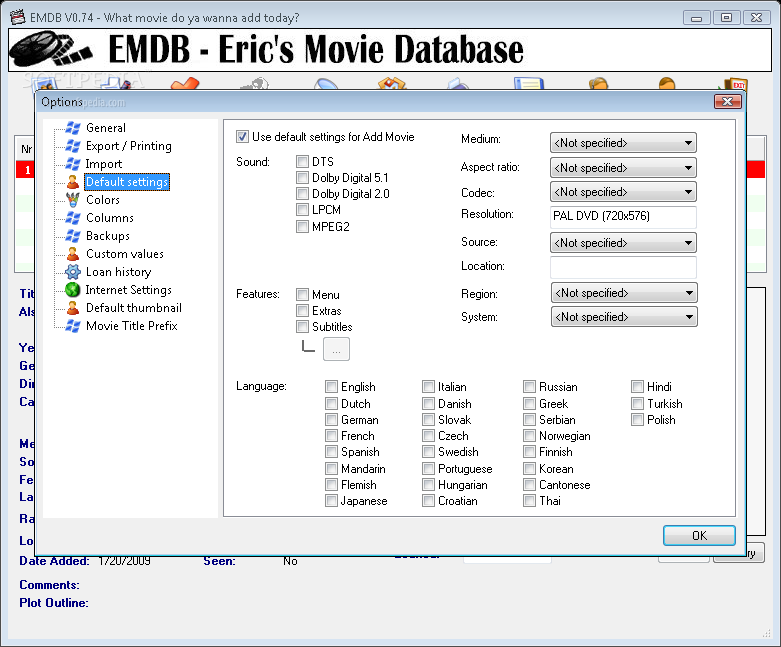Click the Export / Printing item icon
This screenshot has width=781, height=647.
(73, 146)
